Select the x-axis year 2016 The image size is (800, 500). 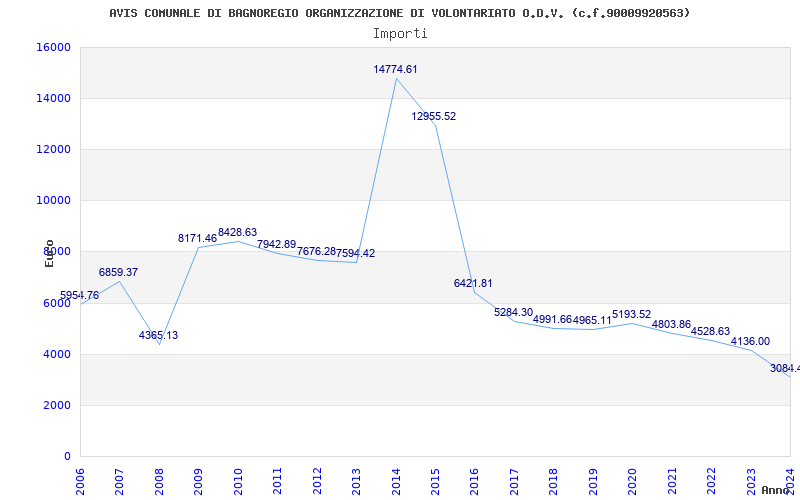tap(474, 481)
